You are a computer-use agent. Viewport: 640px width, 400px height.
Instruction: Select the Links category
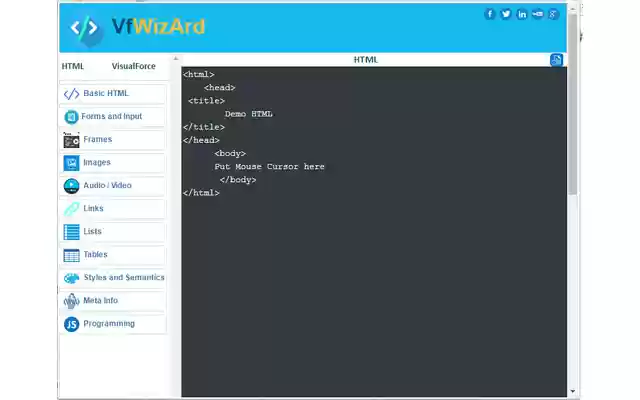[113, 209]
